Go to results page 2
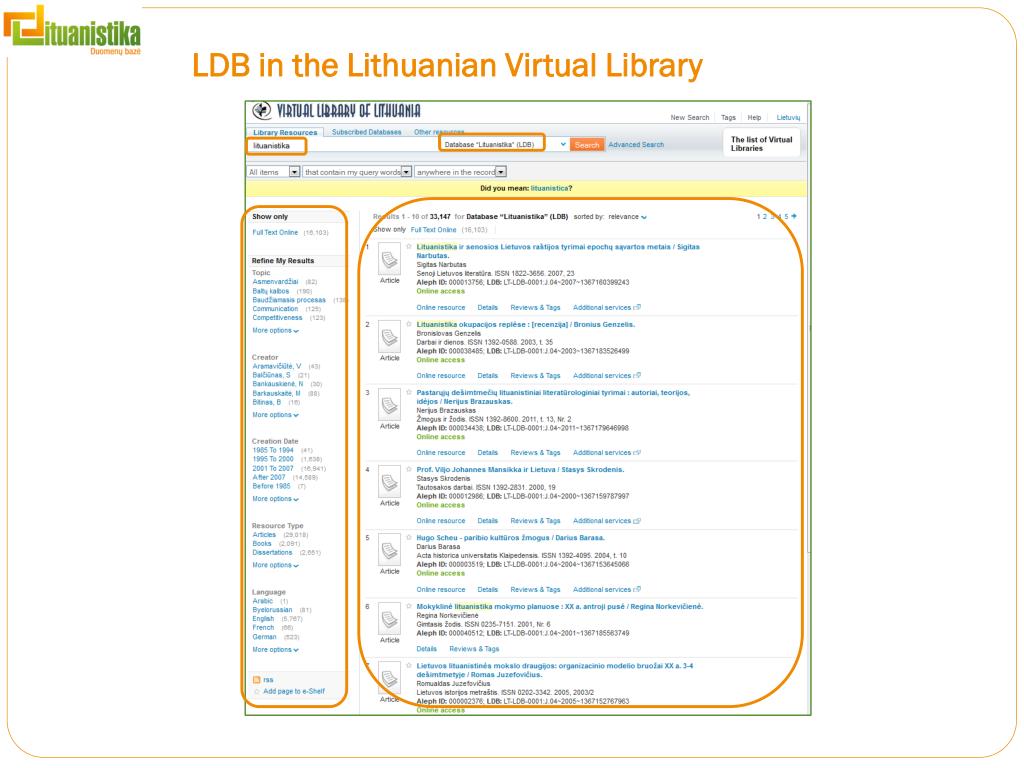 [765, 217]
